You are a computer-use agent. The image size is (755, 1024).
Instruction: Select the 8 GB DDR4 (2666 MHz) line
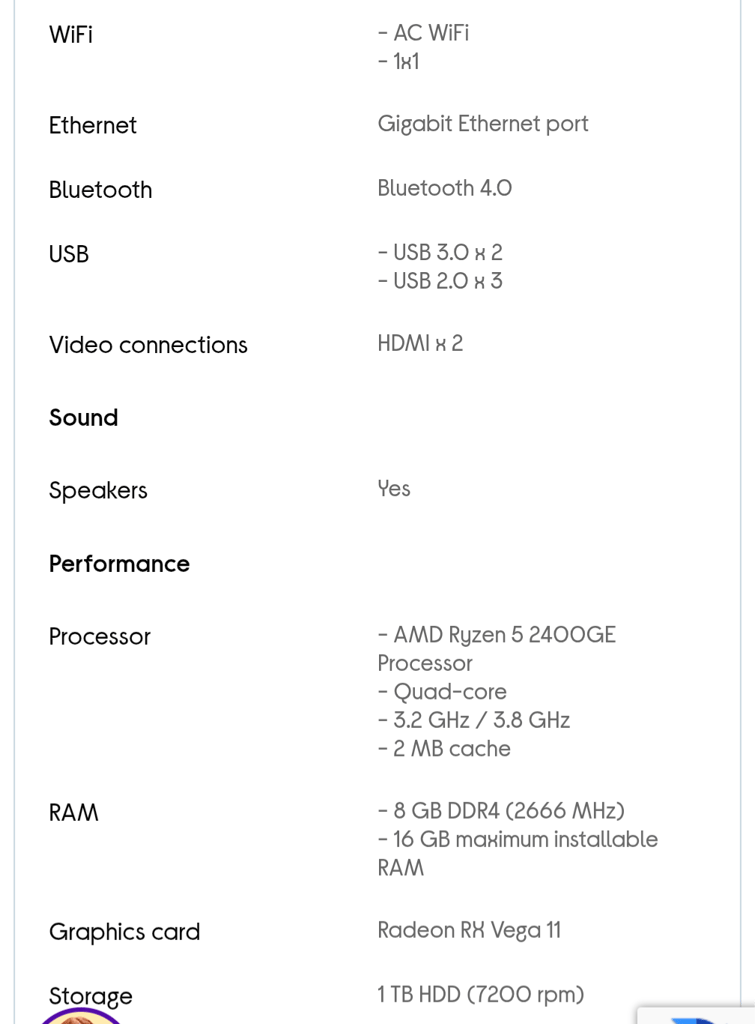click(501, 811)
